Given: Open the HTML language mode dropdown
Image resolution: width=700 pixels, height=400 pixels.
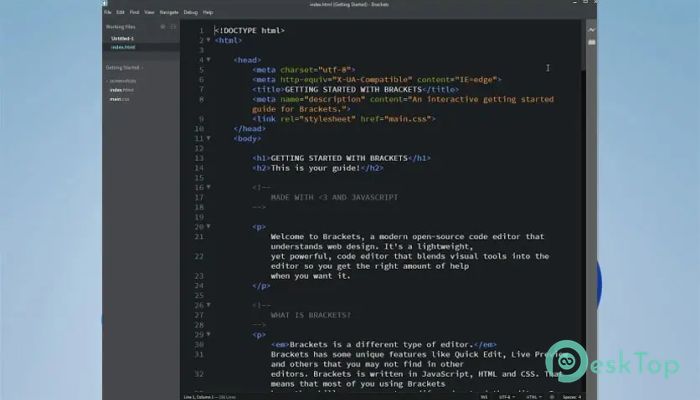Looking at the screenshot, I should pyautogui.click(x=533, y=396).
